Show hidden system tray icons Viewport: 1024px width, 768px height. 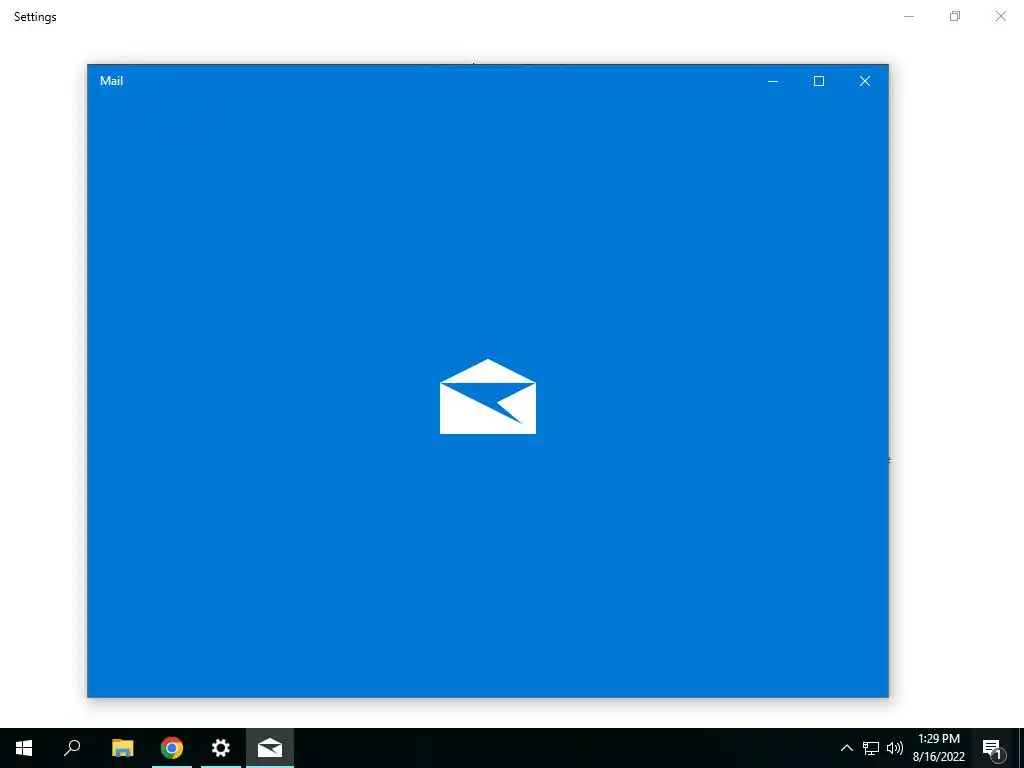pos(846,748)
